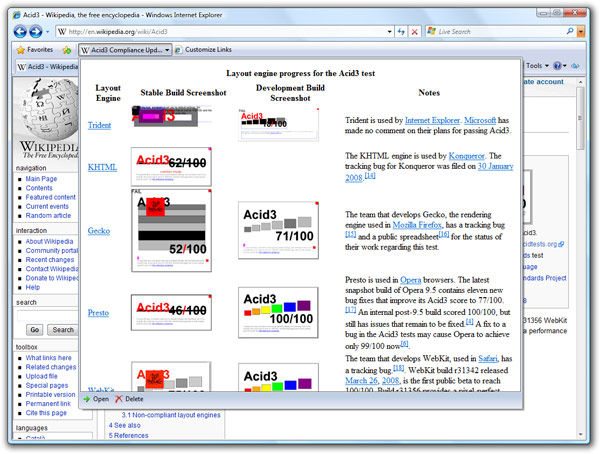Click the Gecko 52/100 stable screenshot
Viewport: 600px width, 454px height.
coord(171,230)
